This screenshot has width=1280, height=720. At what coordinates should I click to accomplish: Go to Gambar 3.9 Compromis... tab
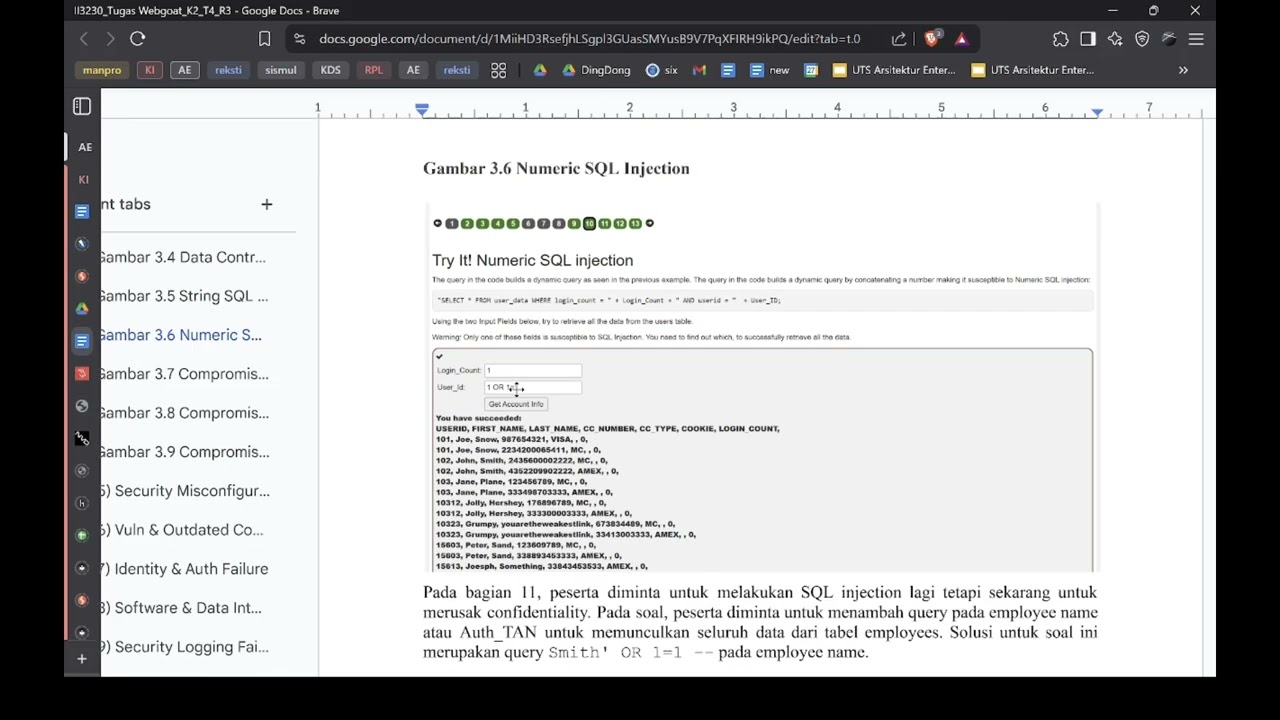click(x=183, y=452)
